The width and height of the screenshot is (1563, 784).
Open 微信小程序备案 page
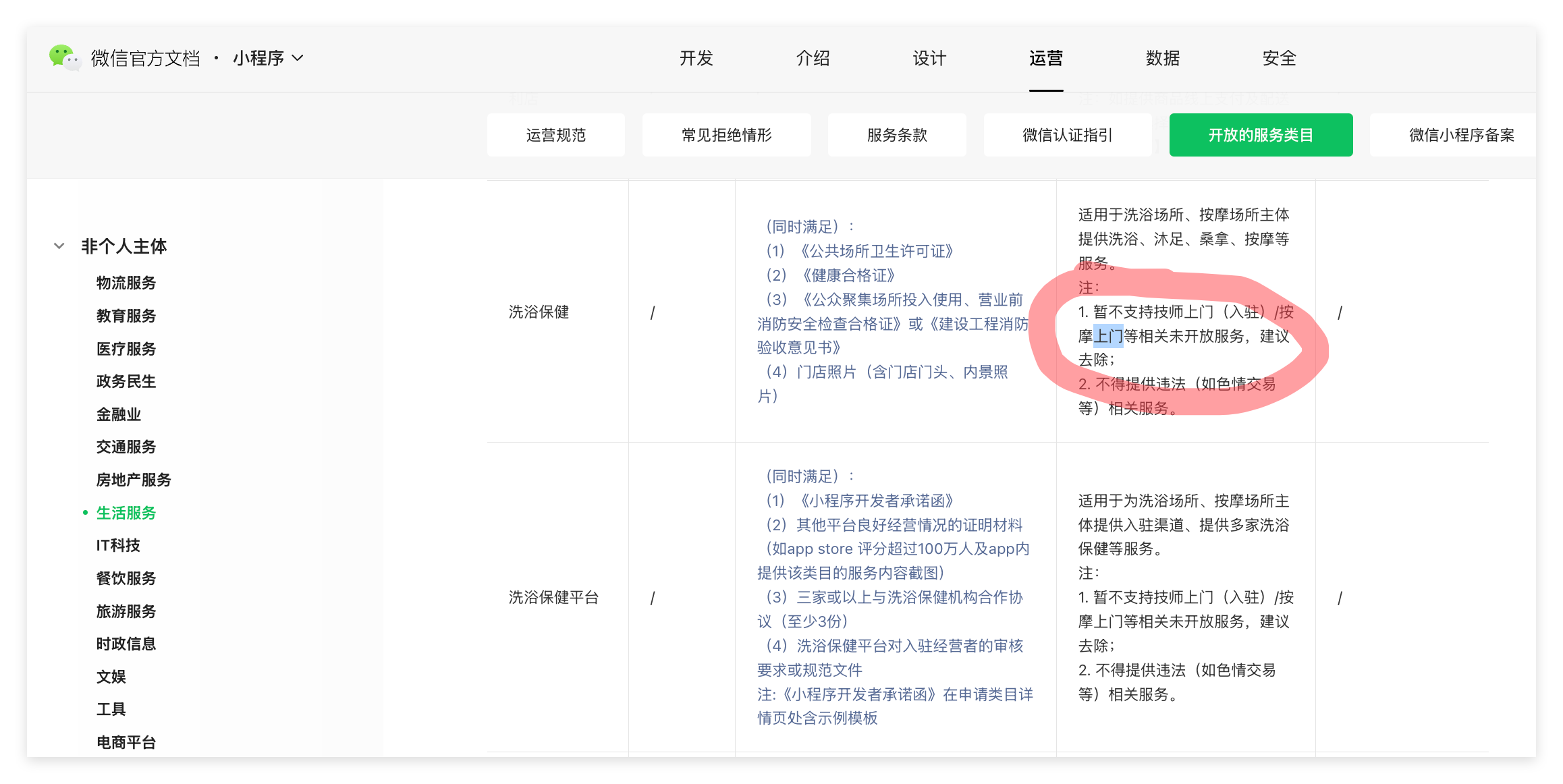pos(1460,135)
